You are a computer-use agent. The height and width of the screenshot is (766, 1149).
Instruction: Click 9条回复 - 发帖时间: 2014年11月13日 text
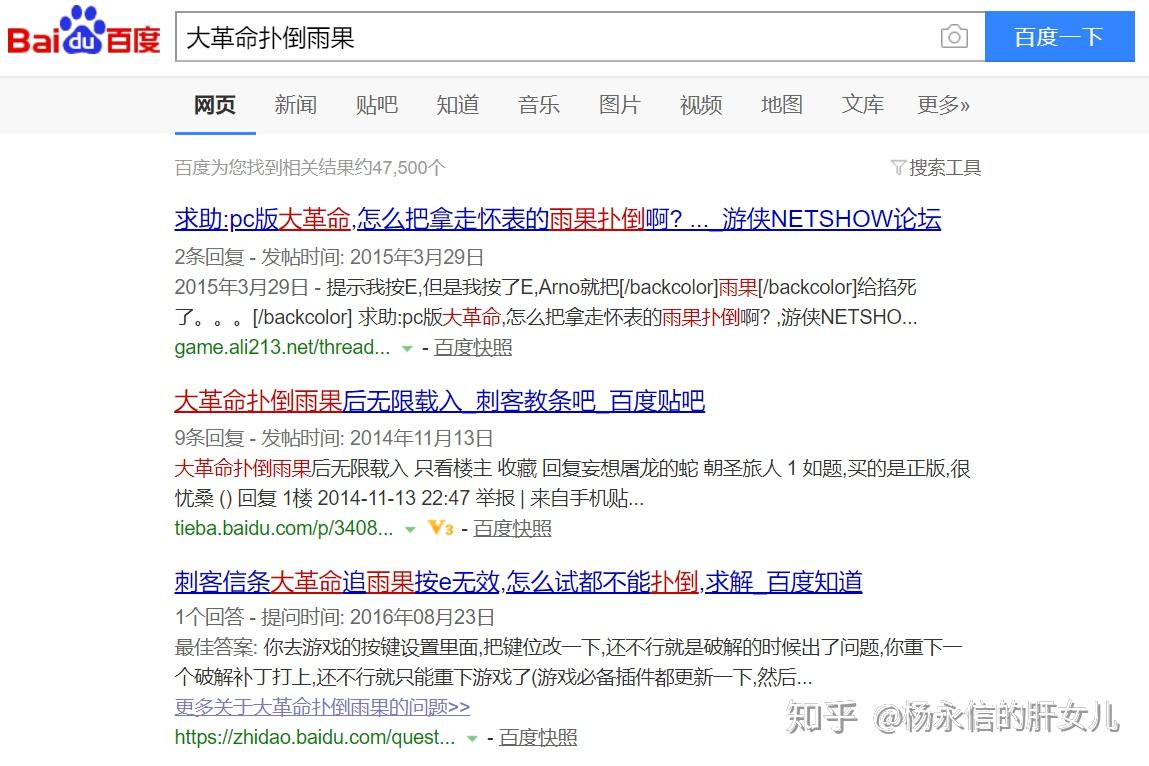click(x=333, y=438)
